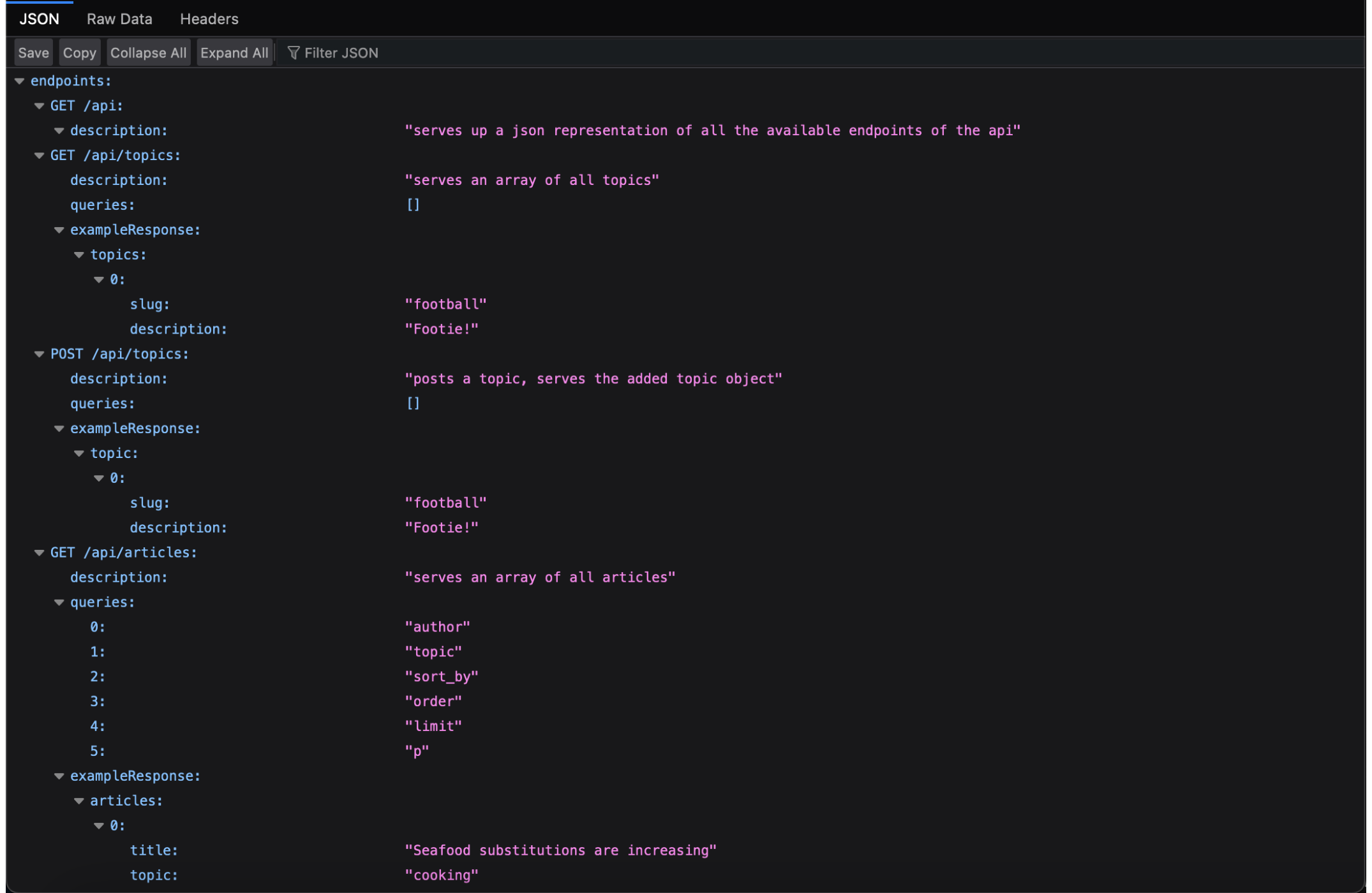Viewport: 1372px width, 893px height.
Task: Click empty array value under POST /api/topics queries
Action: pyautogui.click(x=414, y=404)
